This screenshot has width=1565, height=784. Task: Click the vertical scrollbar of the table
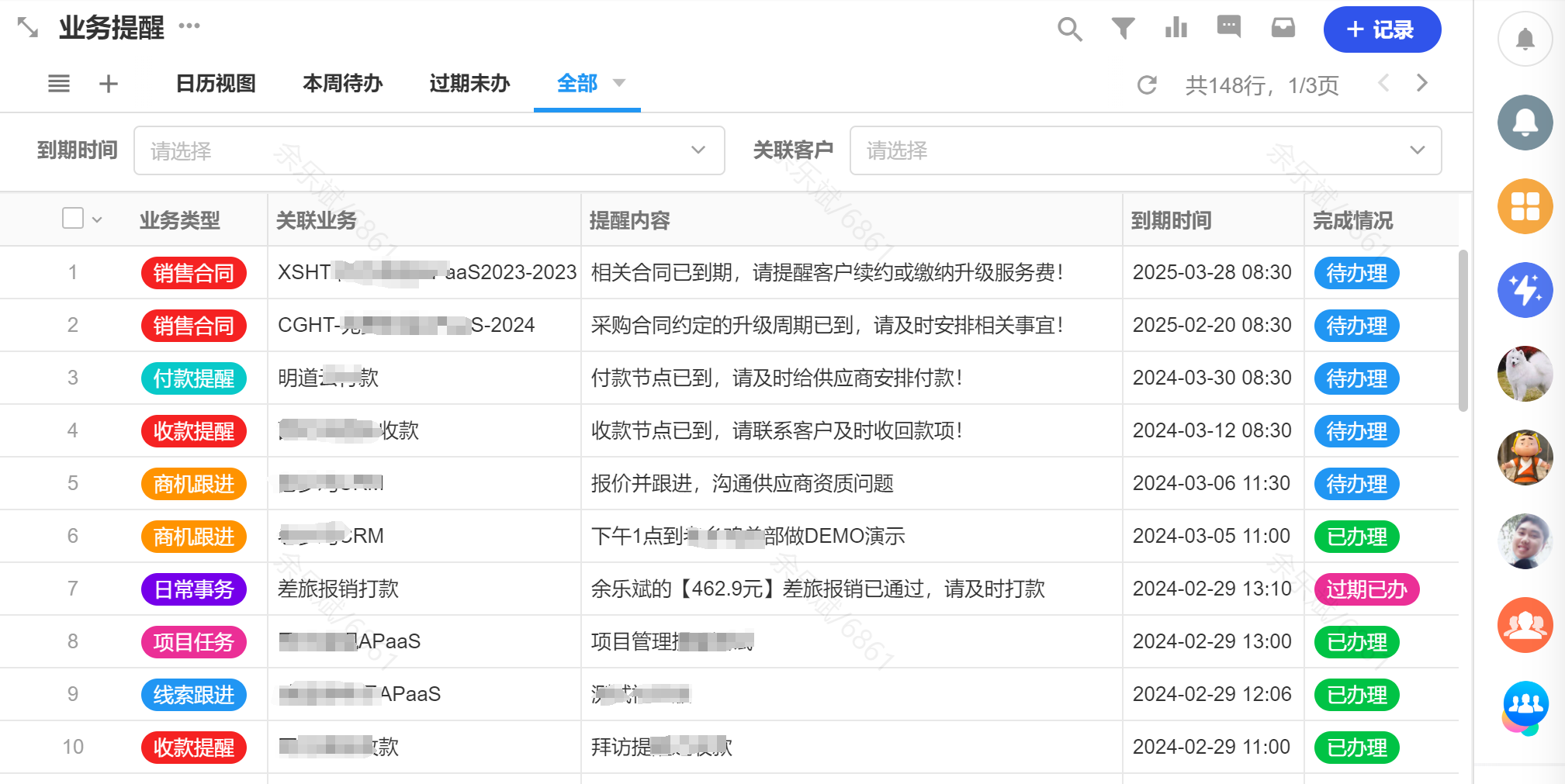click(x=1463, y=330)
